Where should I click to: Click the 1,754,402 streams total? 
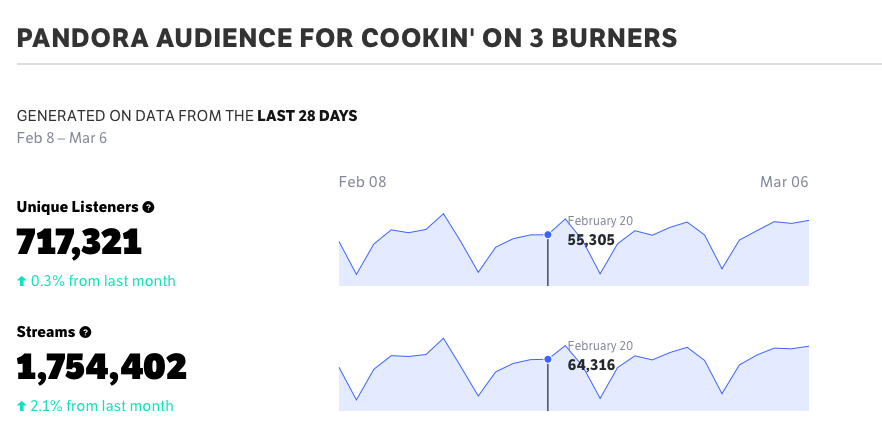102,367
